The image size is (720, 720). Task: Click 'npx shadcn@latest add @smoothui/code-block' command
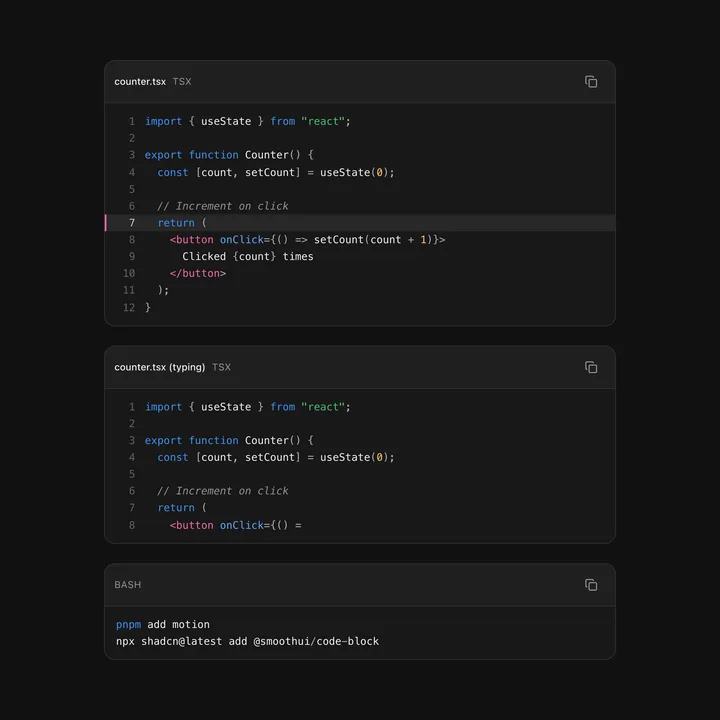[248, 641]
